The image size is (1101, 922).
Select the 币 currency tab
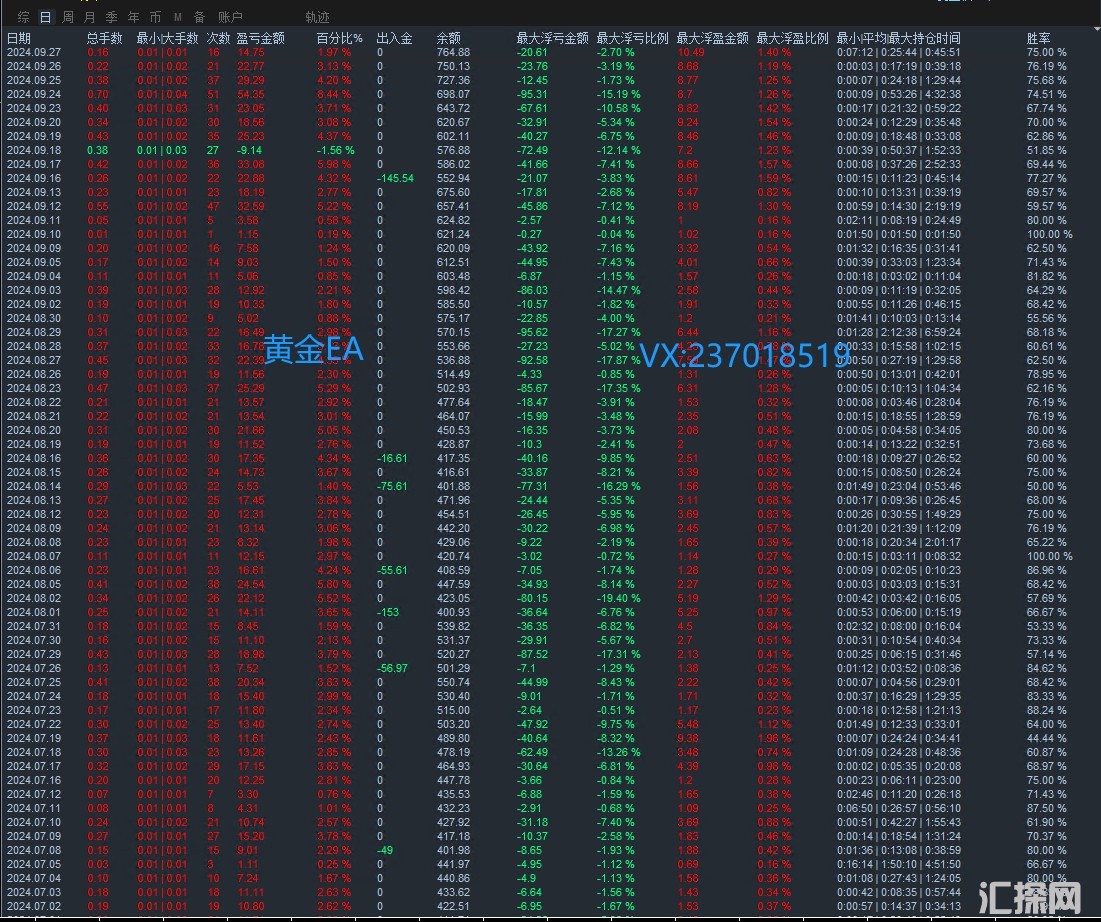pos(155,17)
